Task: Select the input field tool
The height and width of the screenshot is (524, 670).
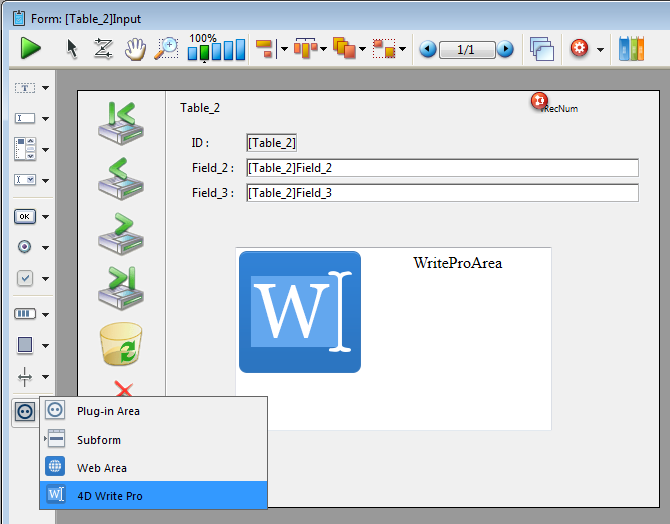Action: click(25, 118)
